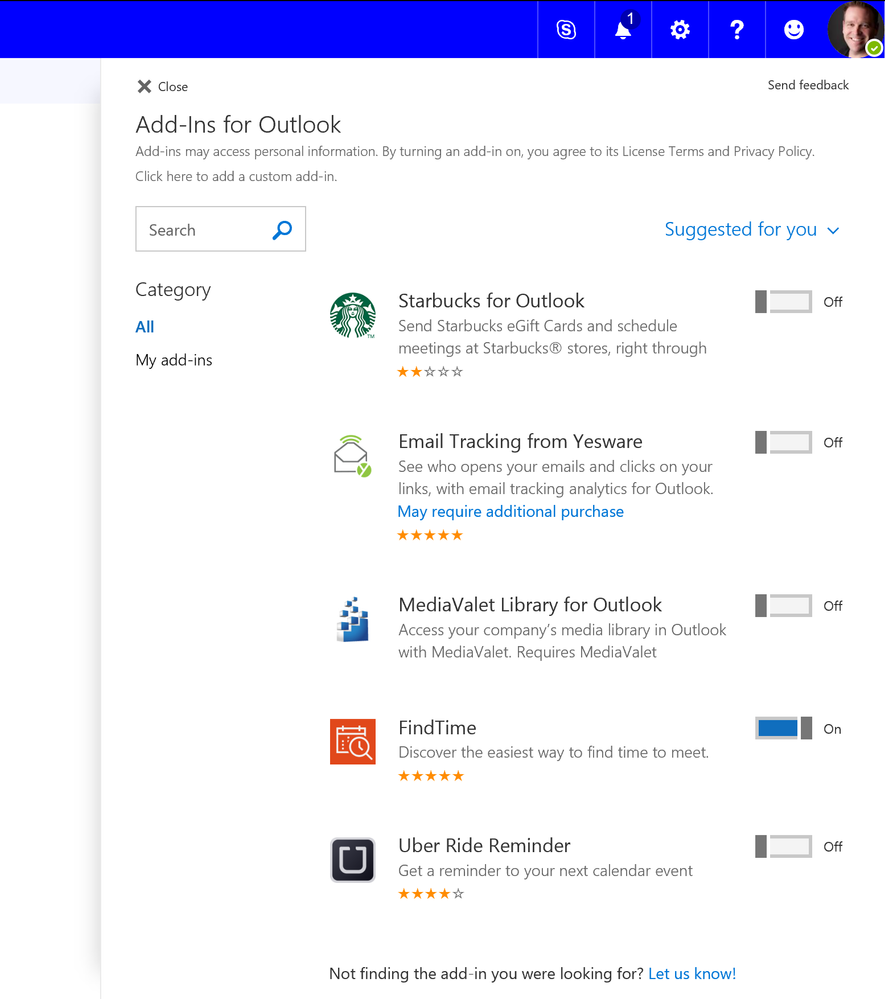Enable the Uber Ride Reminder toggle
This screenshot has height=999, width=885.
[783, 846]
